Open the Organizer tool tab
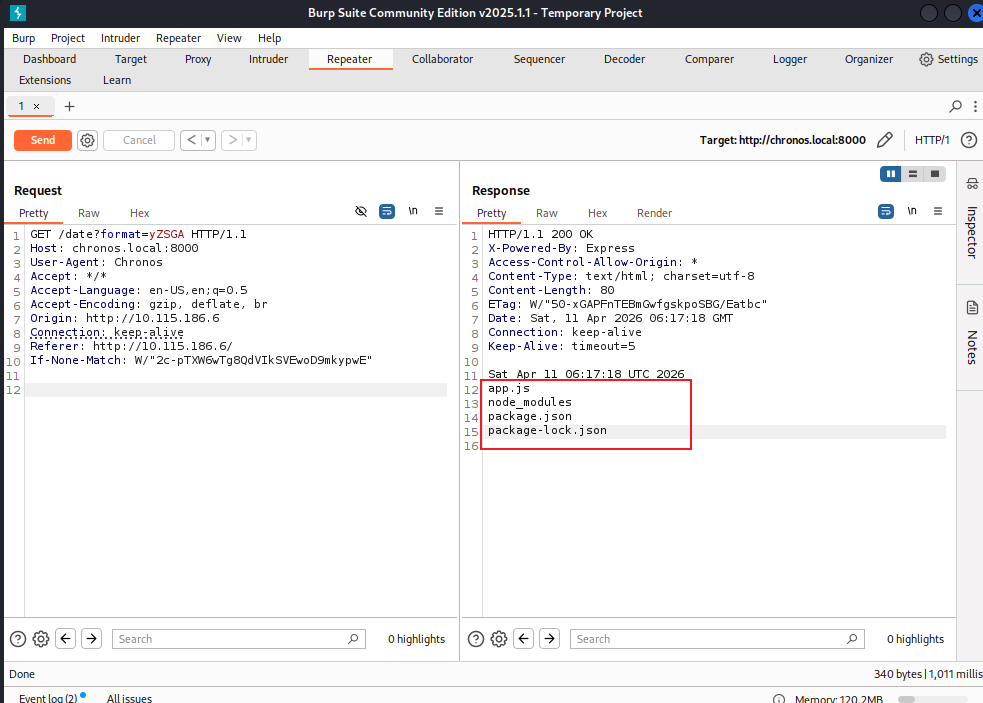 (x=869, y=59)
